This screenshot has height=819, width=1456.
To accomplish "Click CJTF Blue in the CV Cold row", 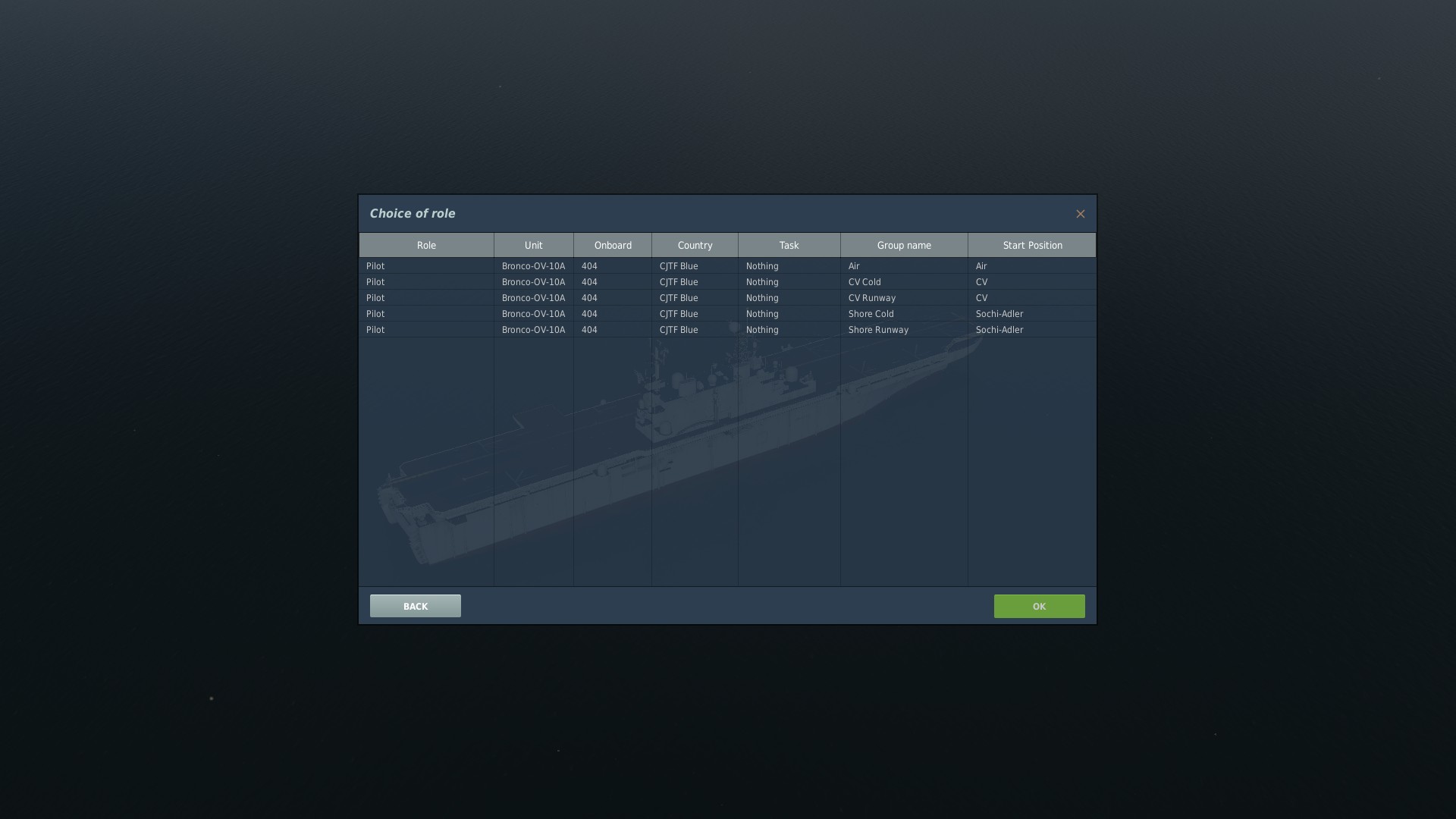I will (x=678, y=282).
